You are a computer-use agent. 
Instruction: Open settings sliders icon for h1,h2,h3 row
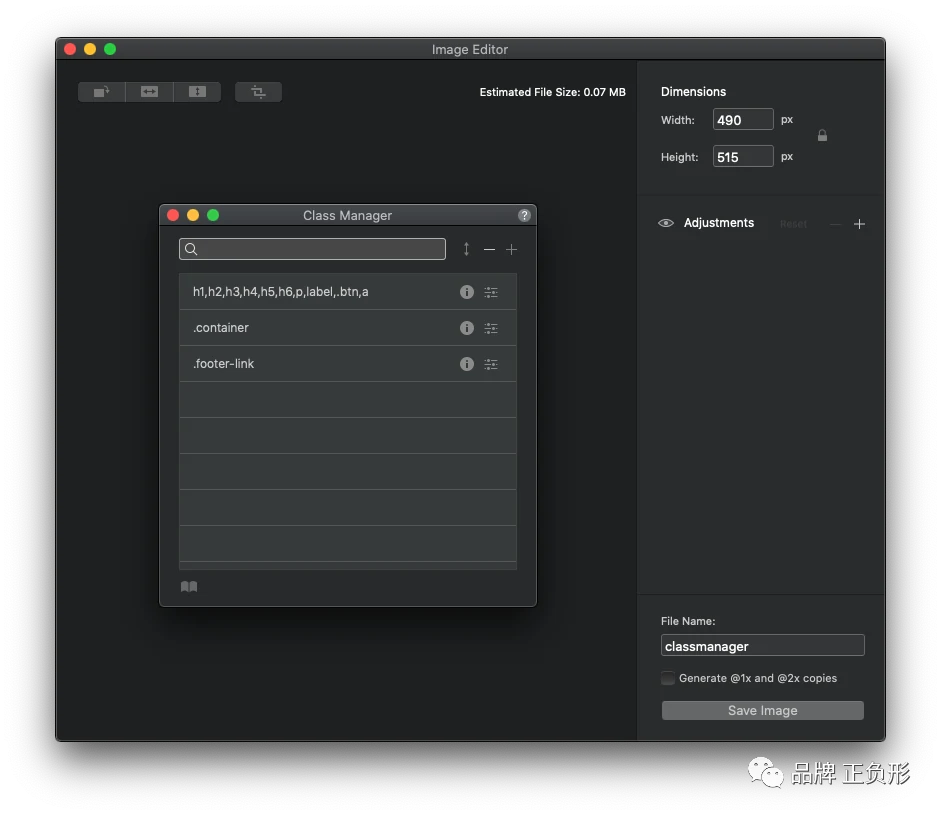click(491, 292)
